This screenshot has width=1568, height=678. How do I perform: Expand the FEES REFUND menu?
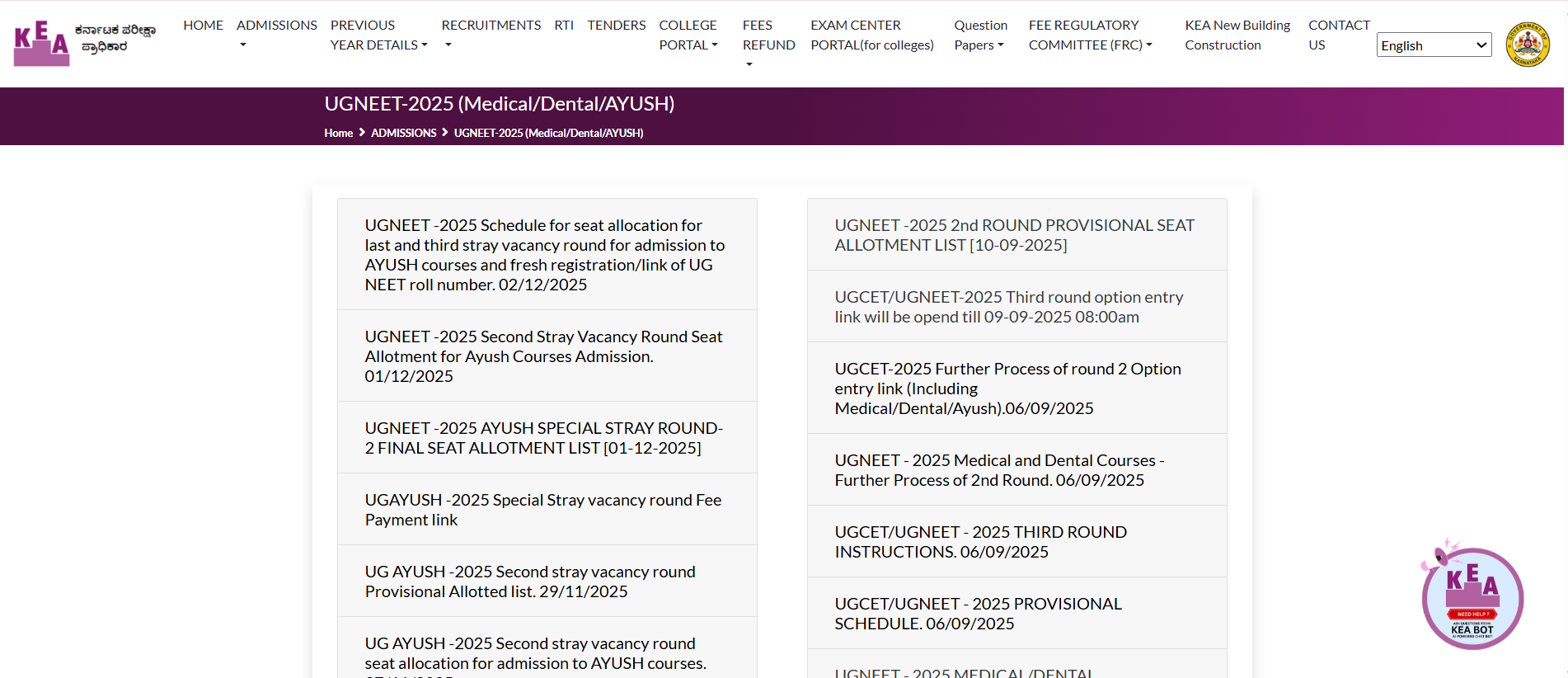coord(768,43)
